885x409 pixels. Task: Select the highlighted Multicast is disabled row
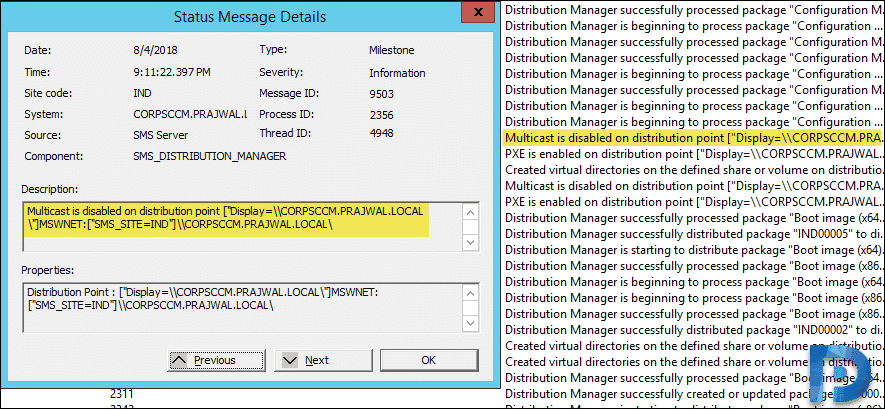tap(694, 137)
